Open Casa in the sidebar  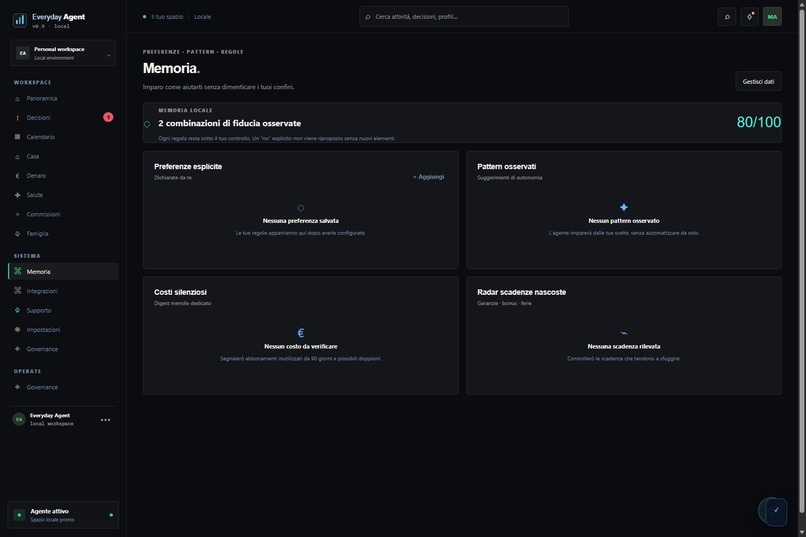click(63, 156)
